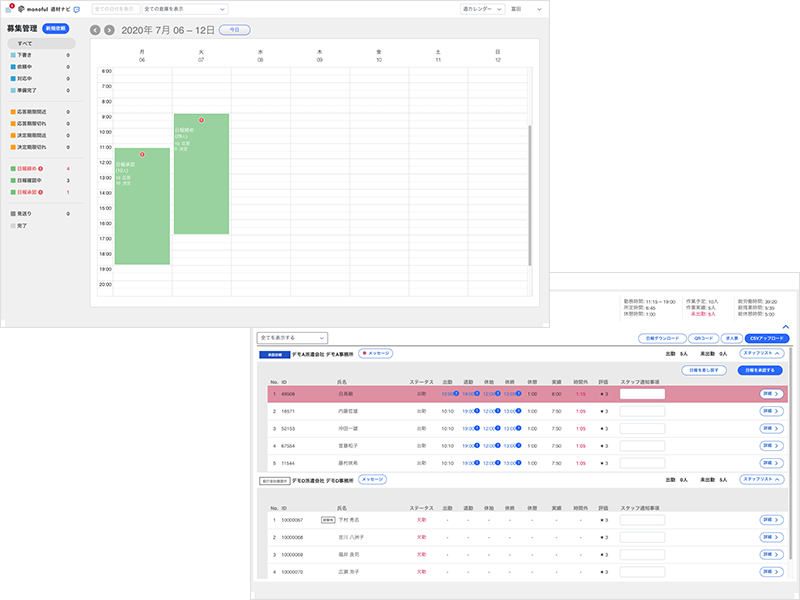This screenshot has height=600, width=800.
Task: Expand the 全てを表示する filter dropdown
Action: [291, 338]
